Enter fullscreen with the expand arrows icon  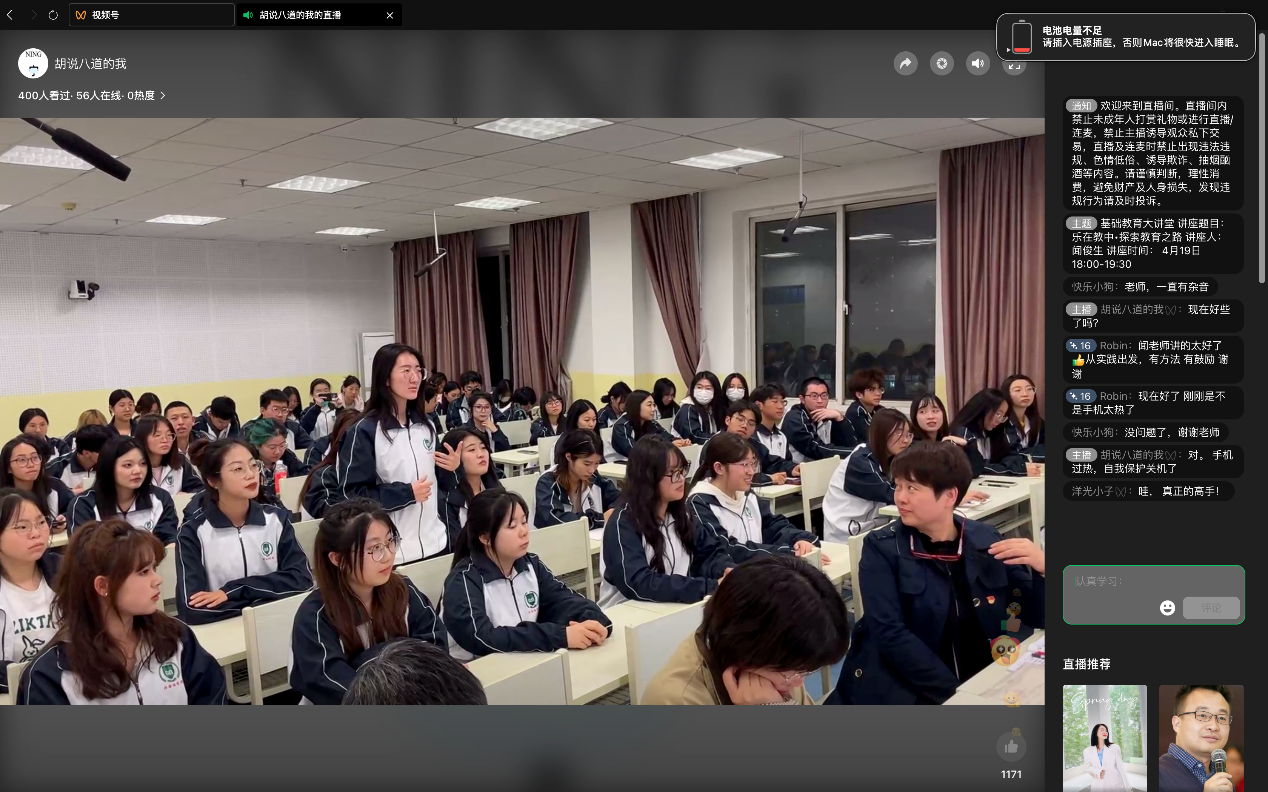1014,66
